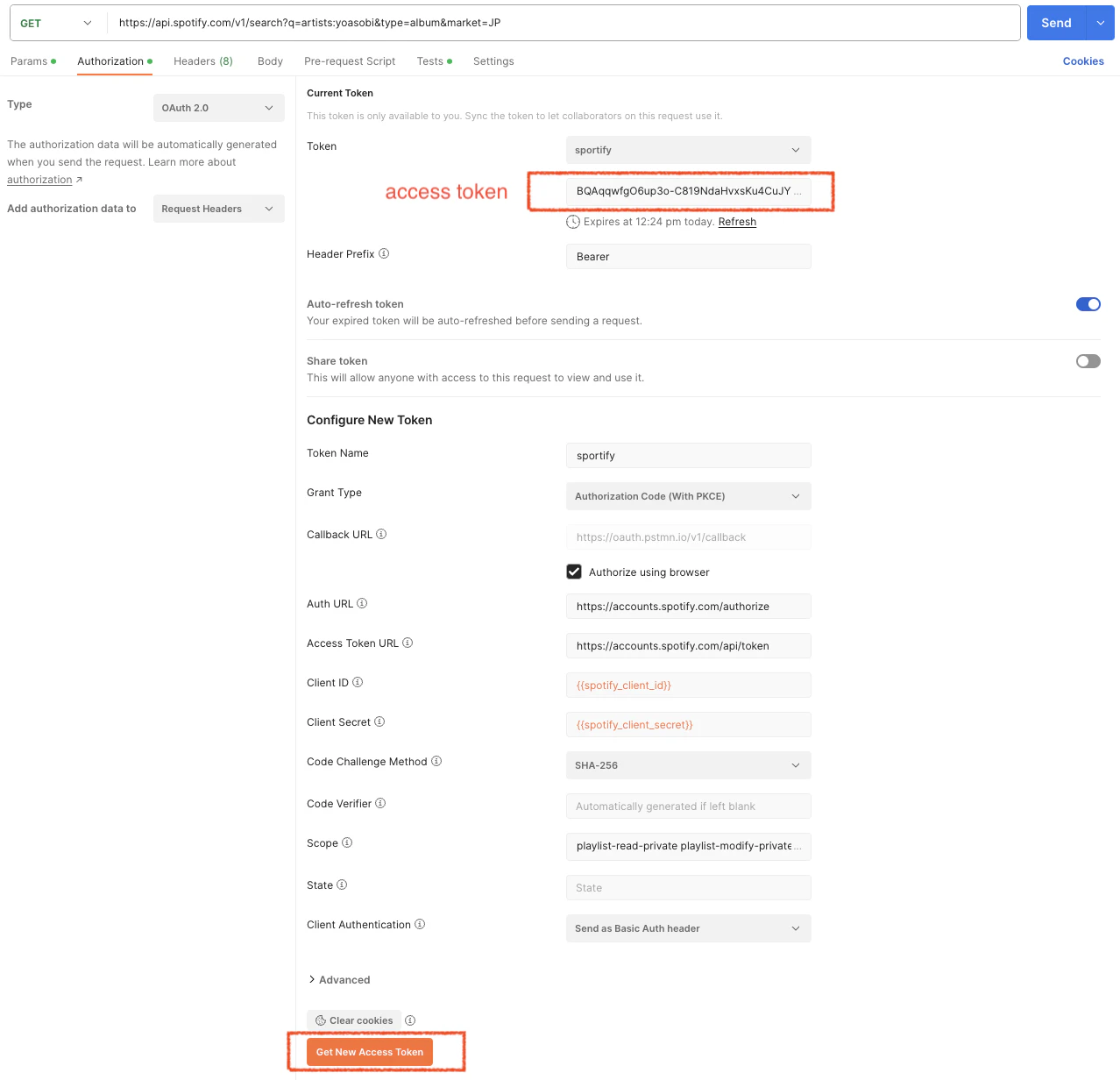Open the Pre-request Script tab

350,61
